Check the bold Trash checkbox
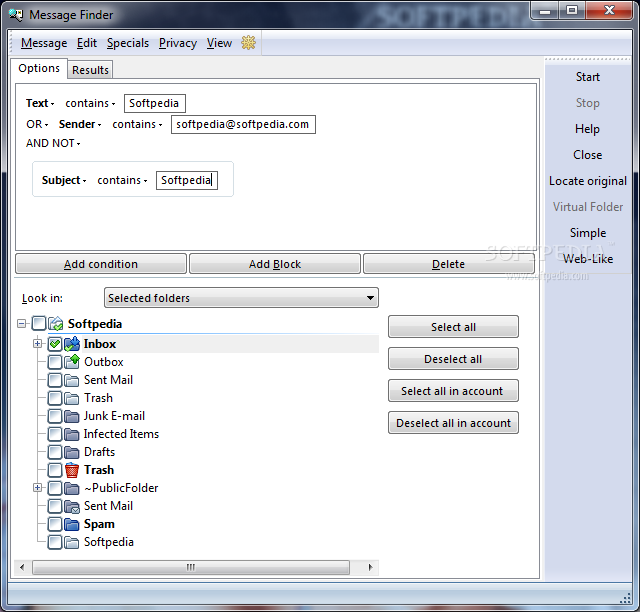 (55, 470)
